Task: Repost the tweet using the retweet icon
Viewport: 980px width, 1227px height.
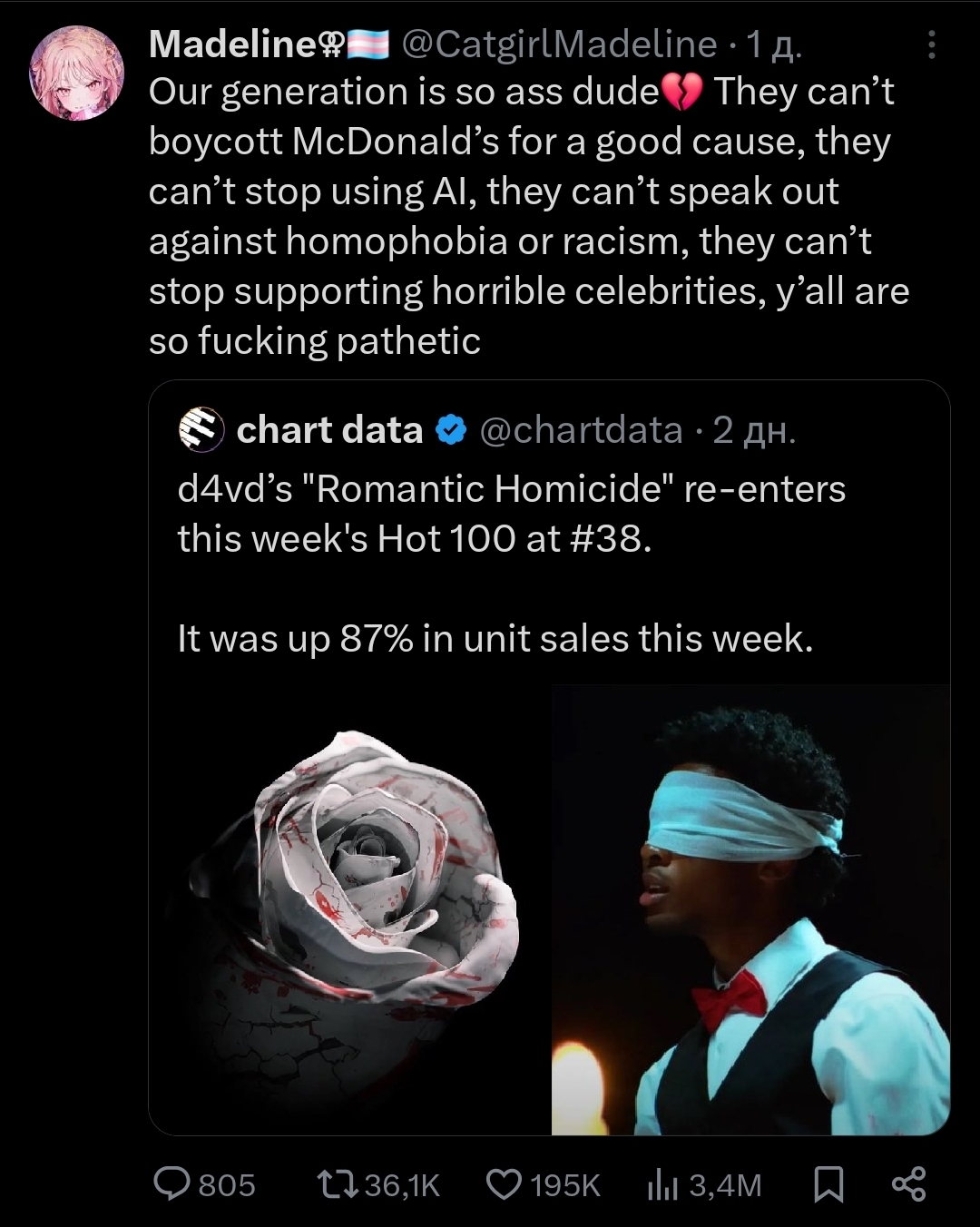Action: [338, 1183]
